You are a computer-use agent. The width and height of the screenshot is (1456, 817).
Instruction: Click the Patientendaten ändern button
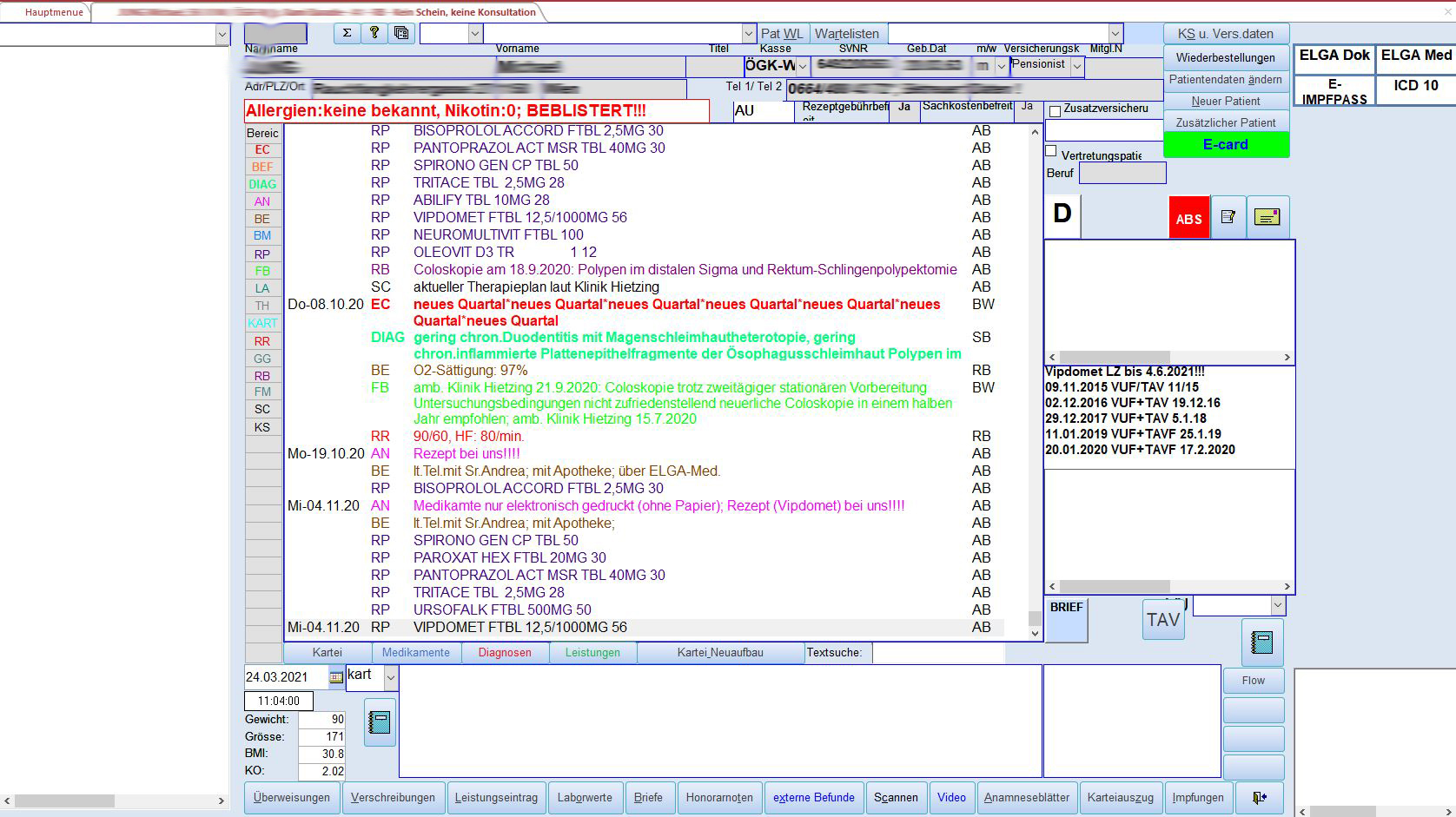[1226, 80]
